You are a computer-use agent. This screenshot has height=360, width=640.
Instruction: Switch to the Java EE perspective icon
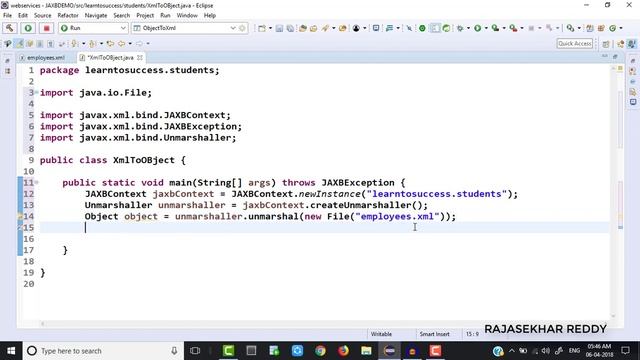[x=620, y=44]
